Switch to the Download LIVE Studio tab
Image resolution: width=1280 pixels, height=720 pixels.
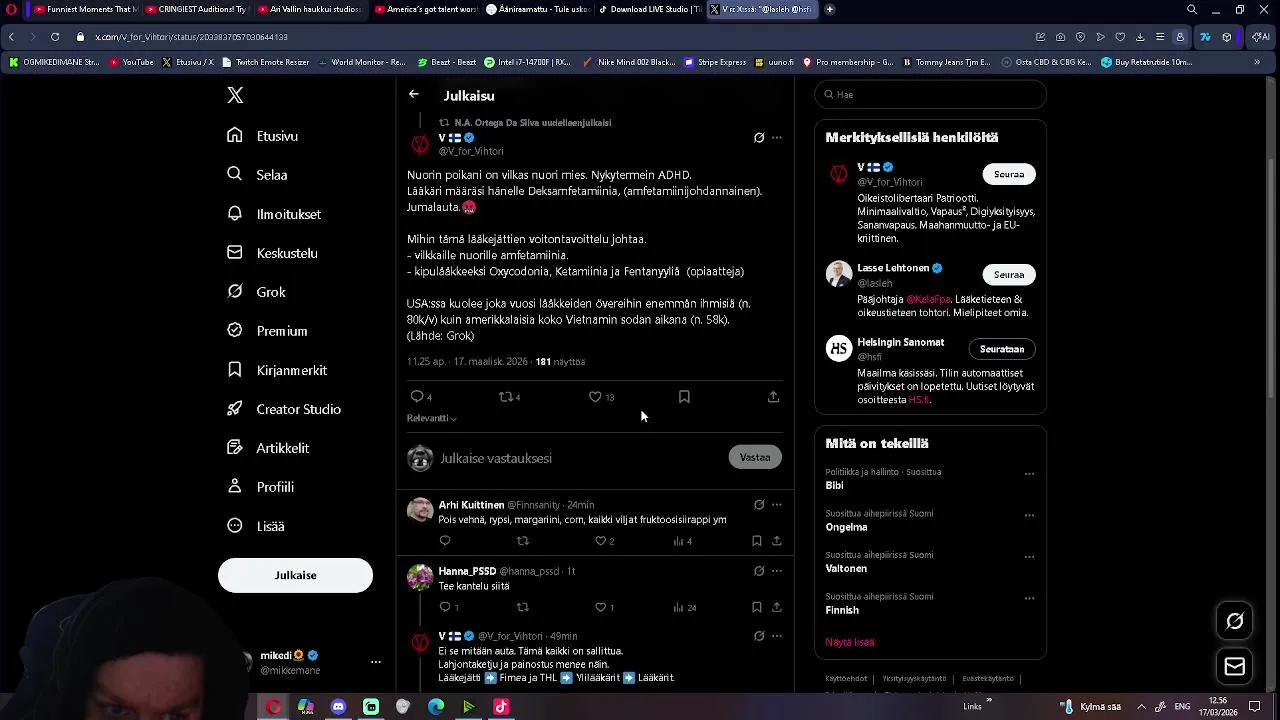click(651, 9)
